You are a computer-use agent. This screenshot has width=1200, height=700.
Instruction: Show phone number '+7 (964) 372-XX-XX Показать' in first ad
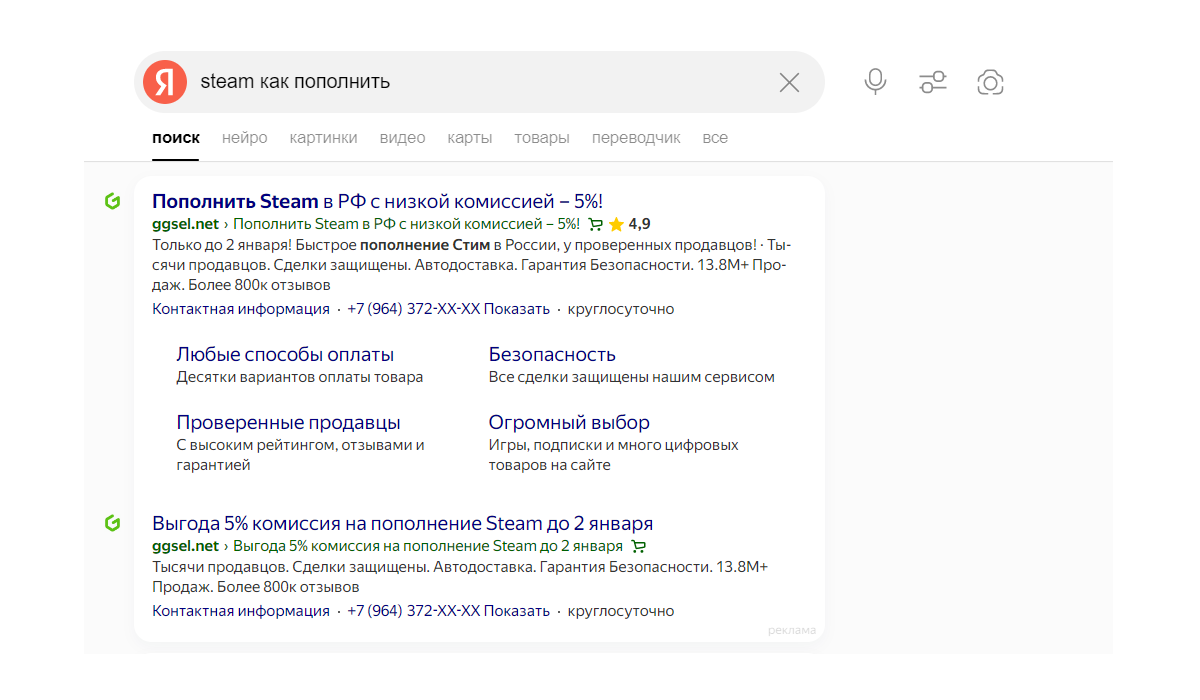coord(448,309)
